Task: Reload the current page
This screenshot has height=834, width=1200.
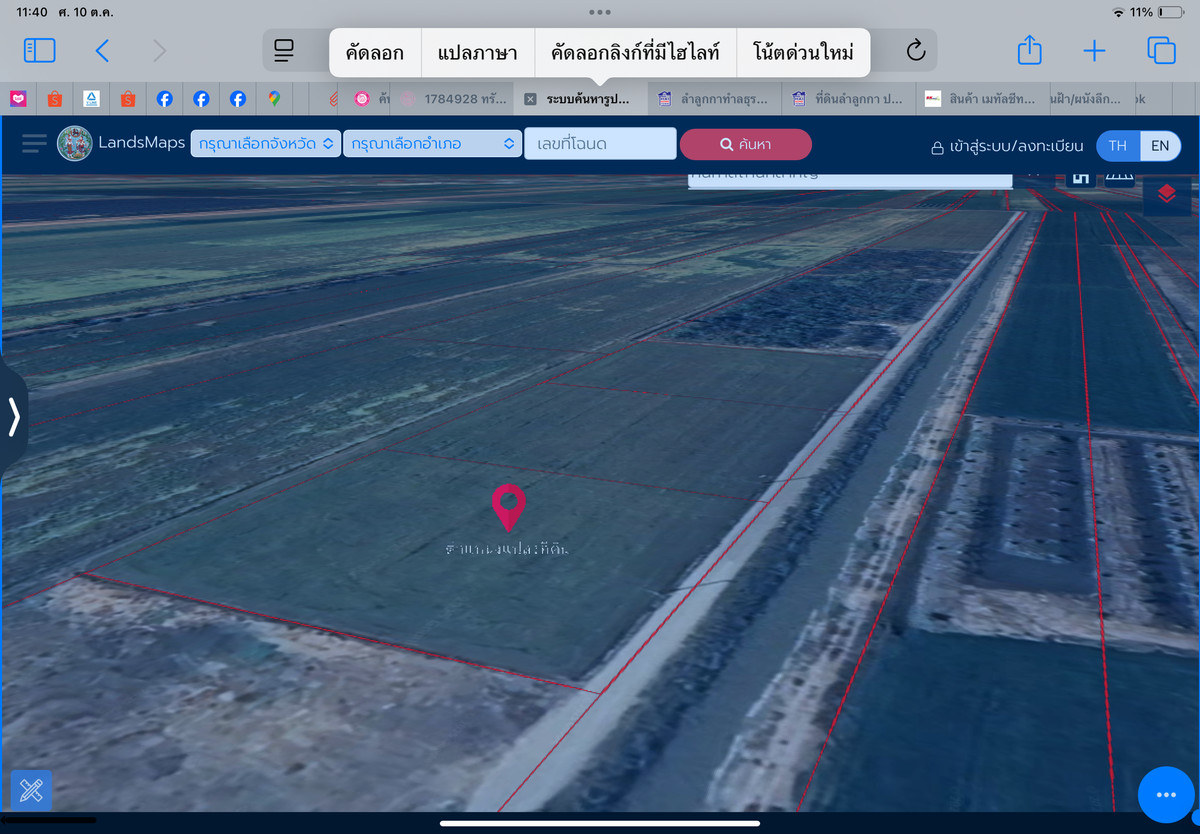Action: (915, 51)
